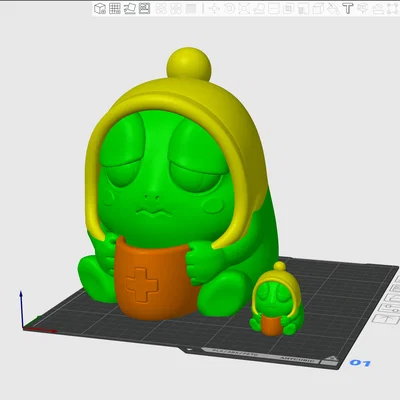Run Auto orient from the toolbar

(130, 8)
